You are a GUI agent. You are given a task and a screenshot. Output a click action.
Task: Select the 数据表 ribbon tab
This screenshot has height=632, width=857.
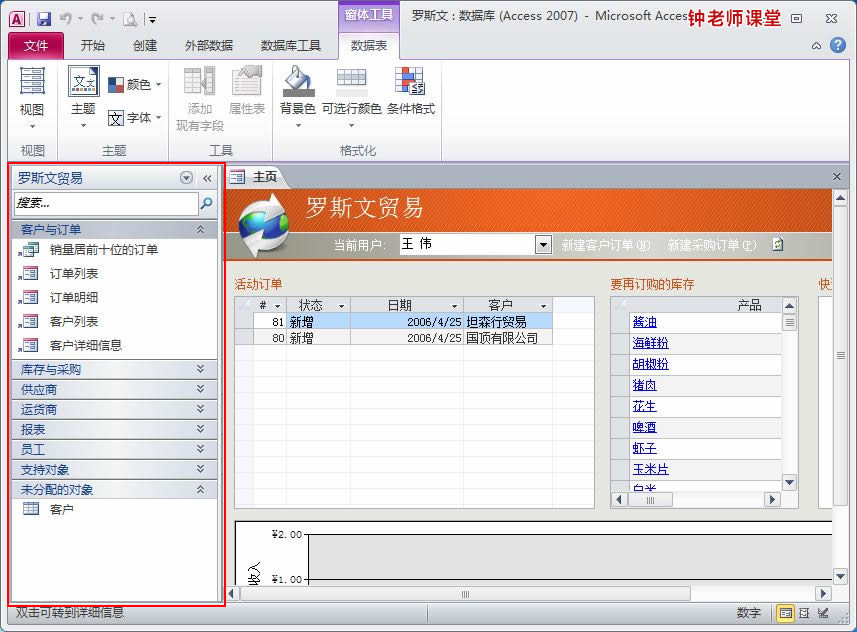pos(369,45)
